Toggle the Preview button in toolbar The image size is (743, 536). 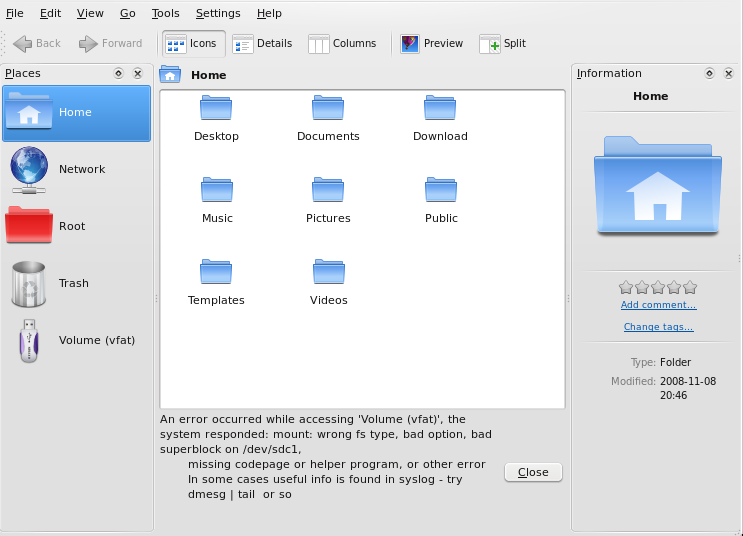[432, 43]
